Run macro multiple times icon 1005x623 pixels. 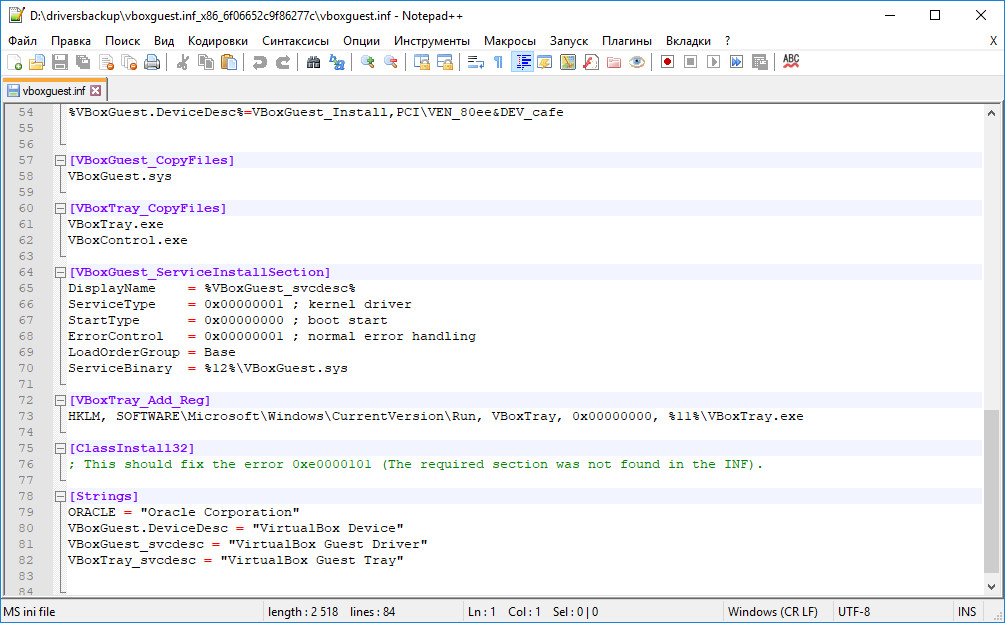coord(736,62)
